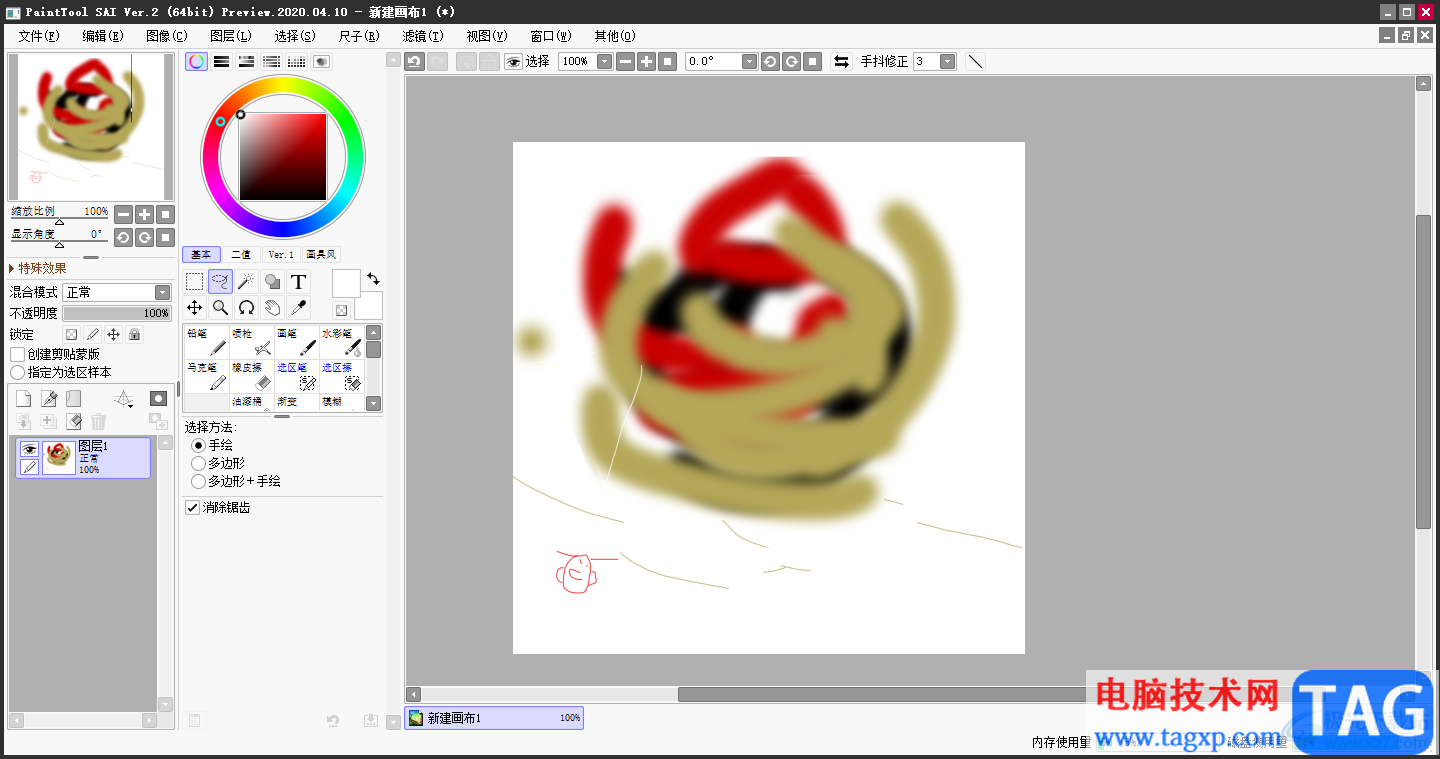Viewport: 1440px width, 759px height.
Task: Enable 指定为选区样本 option
Action: [x=18, y=373]
